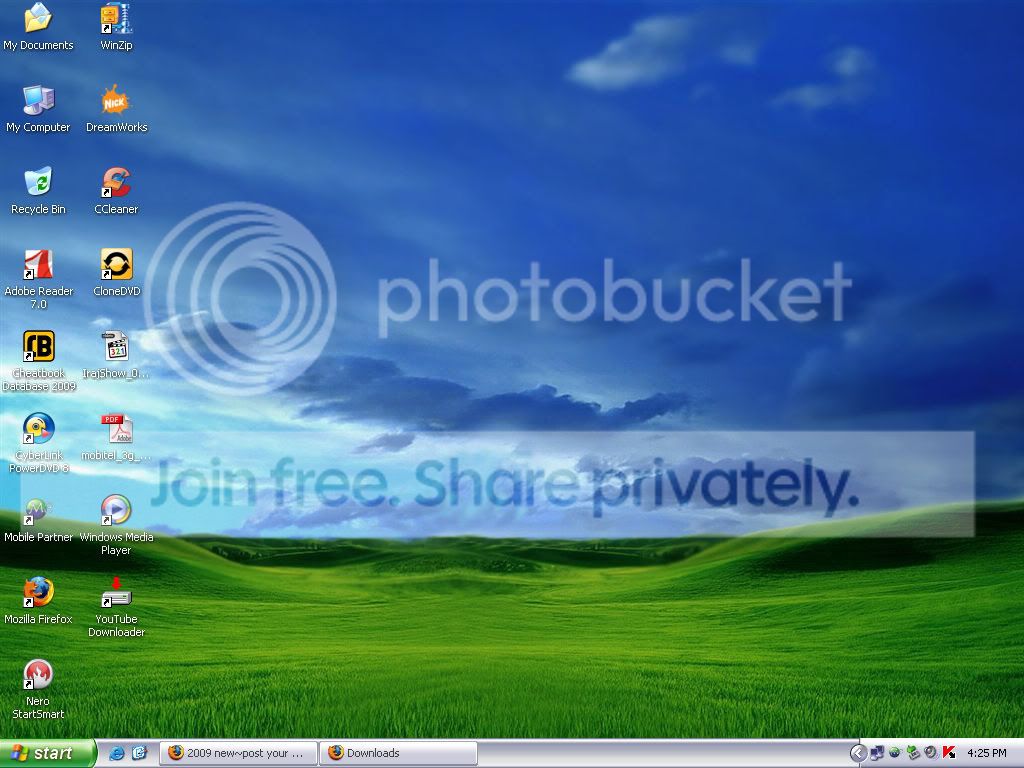Open the network connection tray icon
The image size is (1024, 768).
coord(877,753)
